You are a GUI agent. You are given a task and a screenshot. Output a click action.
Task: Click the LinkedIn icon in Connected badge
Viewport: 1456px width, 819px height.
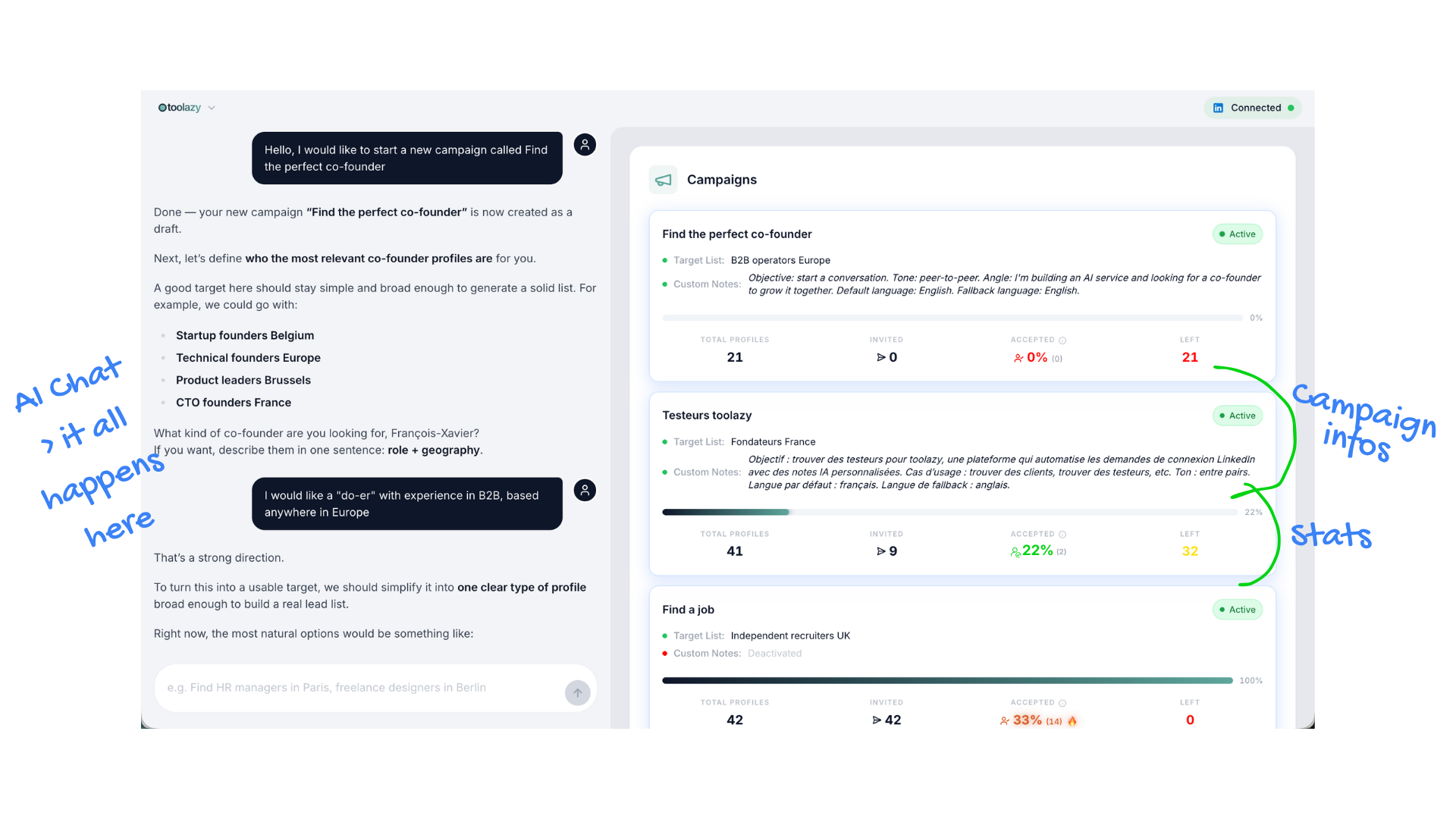[x=1218, y=108]
